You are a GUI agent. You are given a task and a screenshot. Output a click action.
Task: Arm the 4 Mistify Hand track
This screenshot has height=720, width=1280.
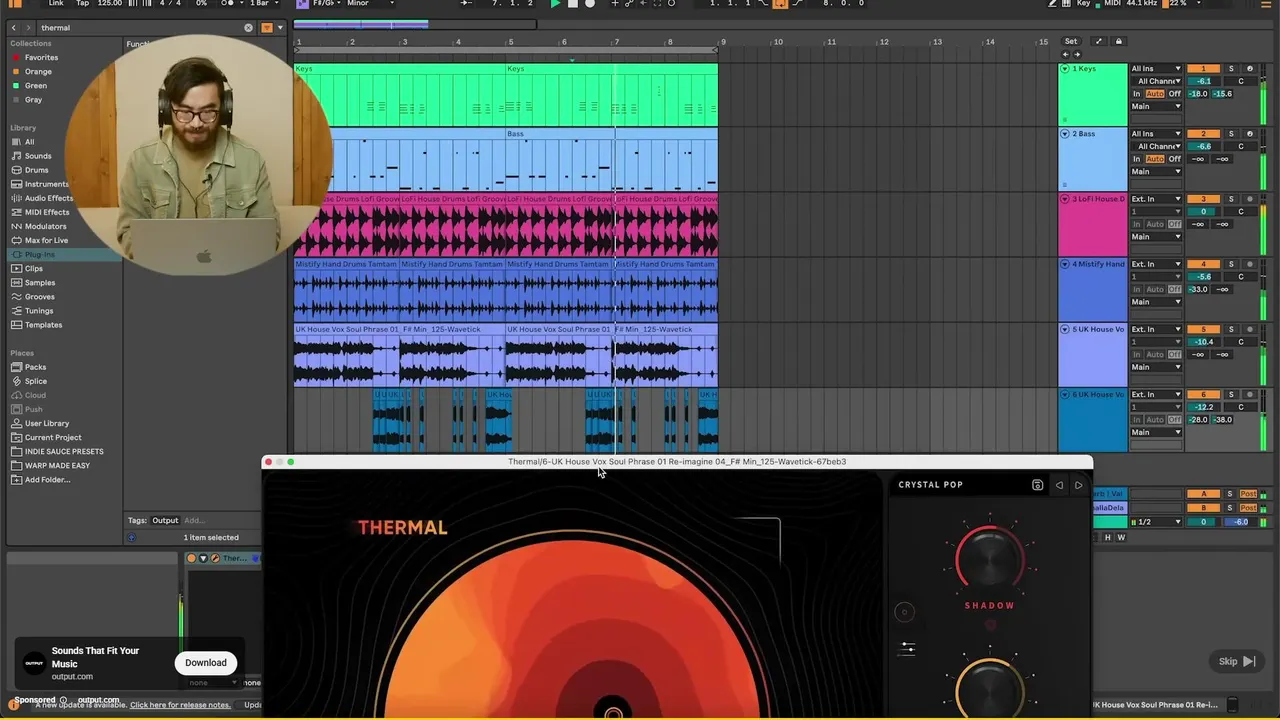pos(1250,264)
